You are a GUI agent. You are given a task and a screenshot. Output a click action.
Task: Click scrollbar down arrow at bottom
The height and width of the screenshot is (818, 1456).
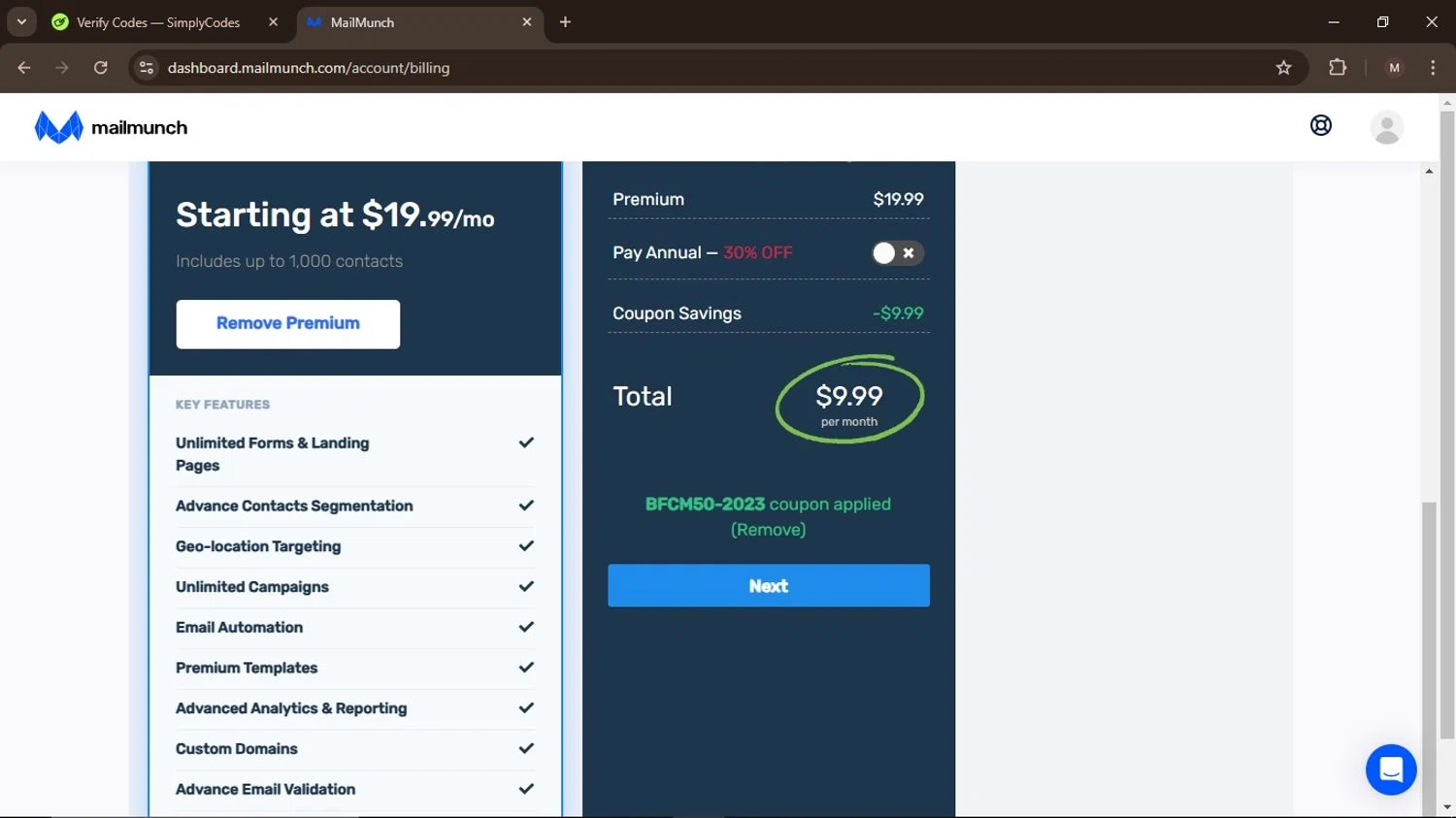pos(1447,806)
